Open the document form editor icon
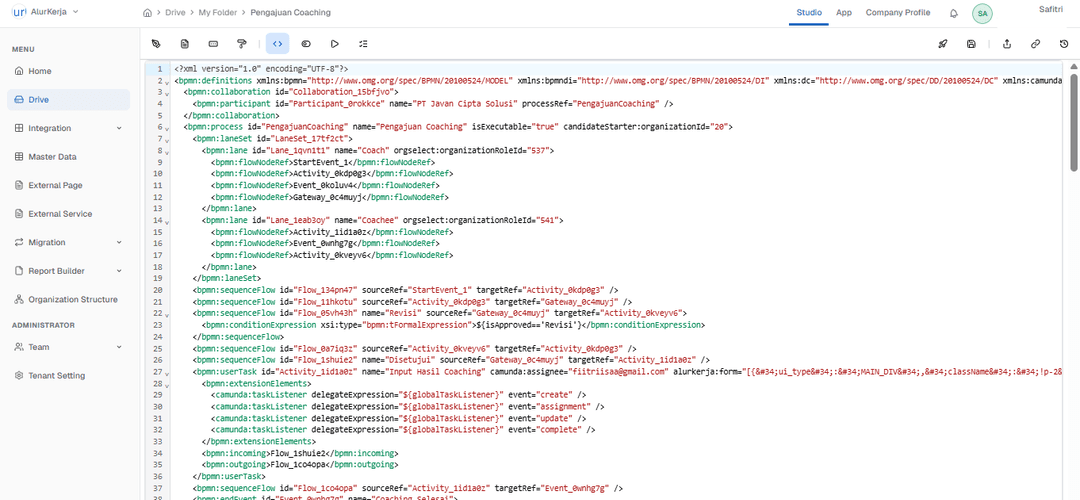The image size is (1080, 500). click(185, 43)
